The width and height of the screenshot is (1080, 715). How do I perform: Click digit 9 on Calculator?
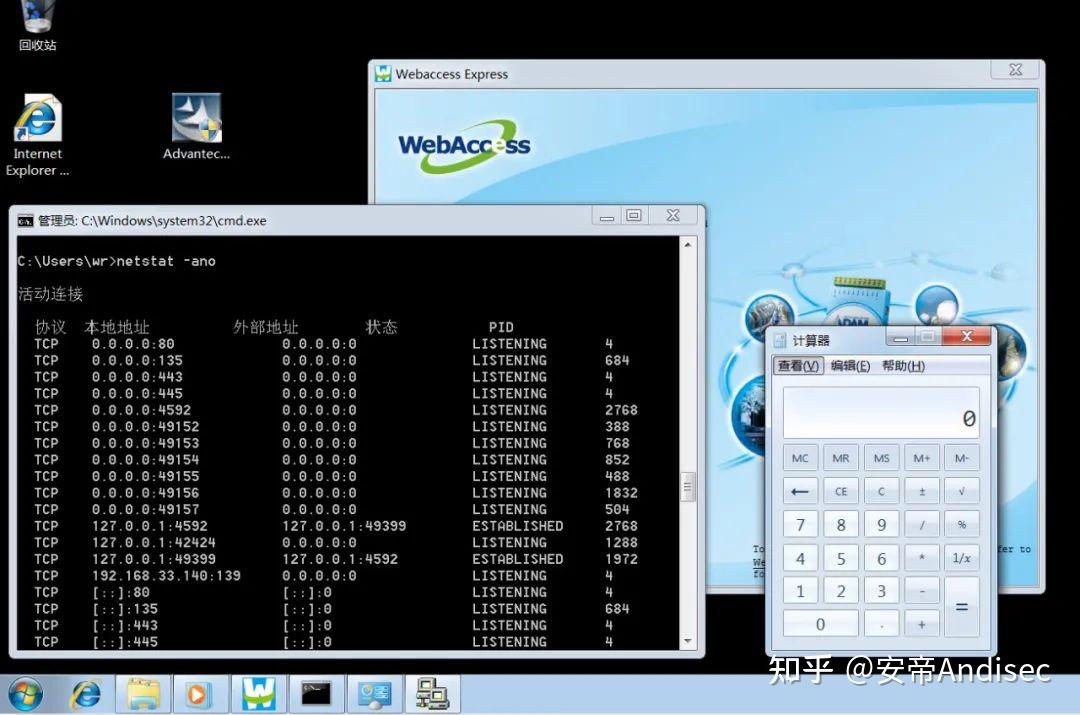tap(882, 525)
